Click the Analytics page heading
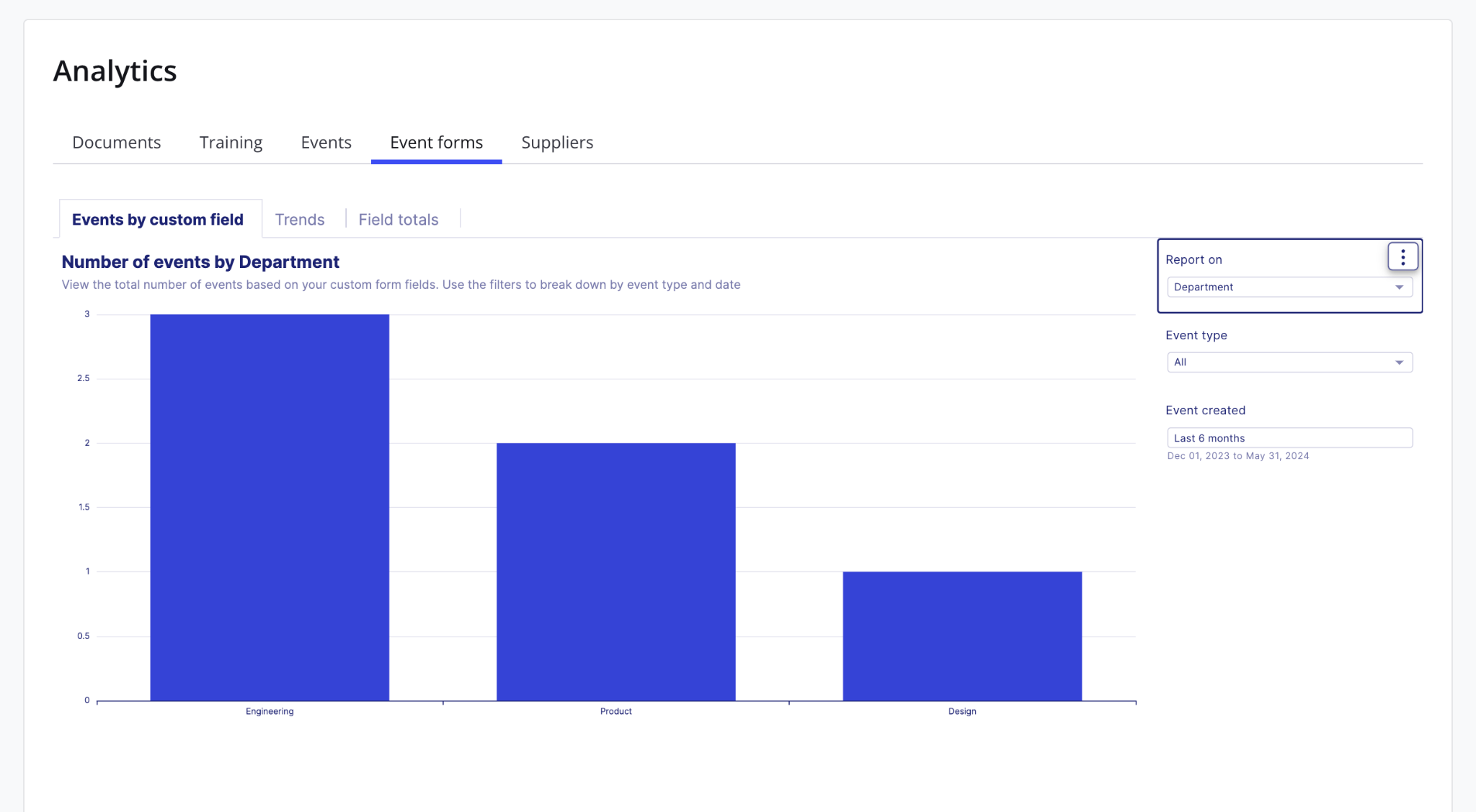The width and height of the screenshot is (1476, 812). [115, 71]
